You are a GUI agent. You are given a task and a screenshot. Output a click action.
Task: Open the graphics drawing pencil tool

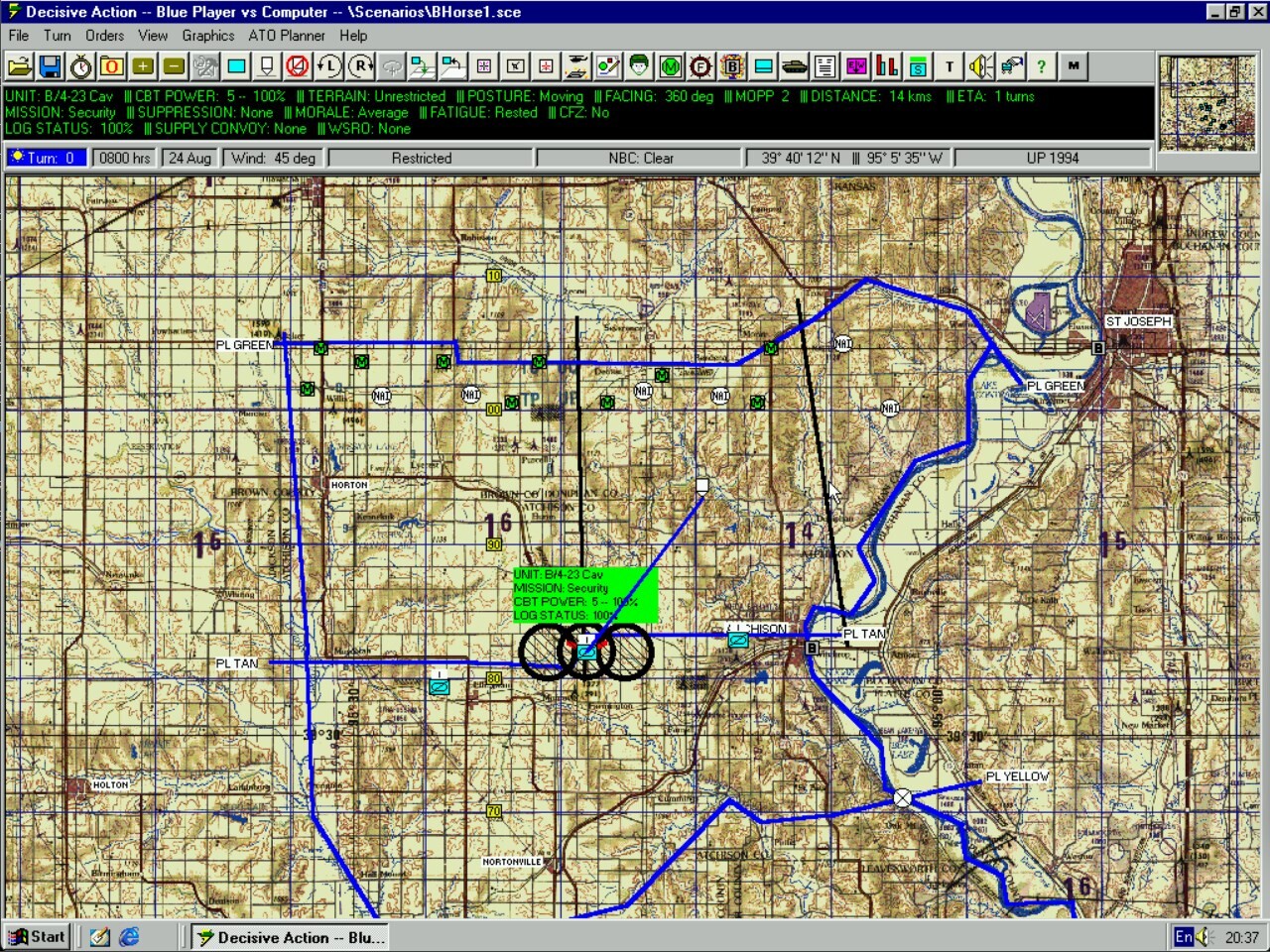[x=607, y=66]
